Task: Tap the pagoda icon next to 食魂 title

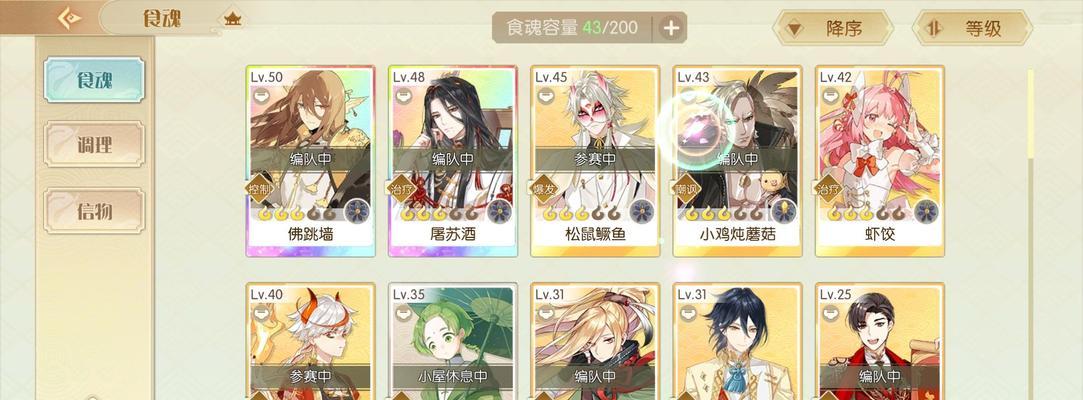Action: coord(233,19)
